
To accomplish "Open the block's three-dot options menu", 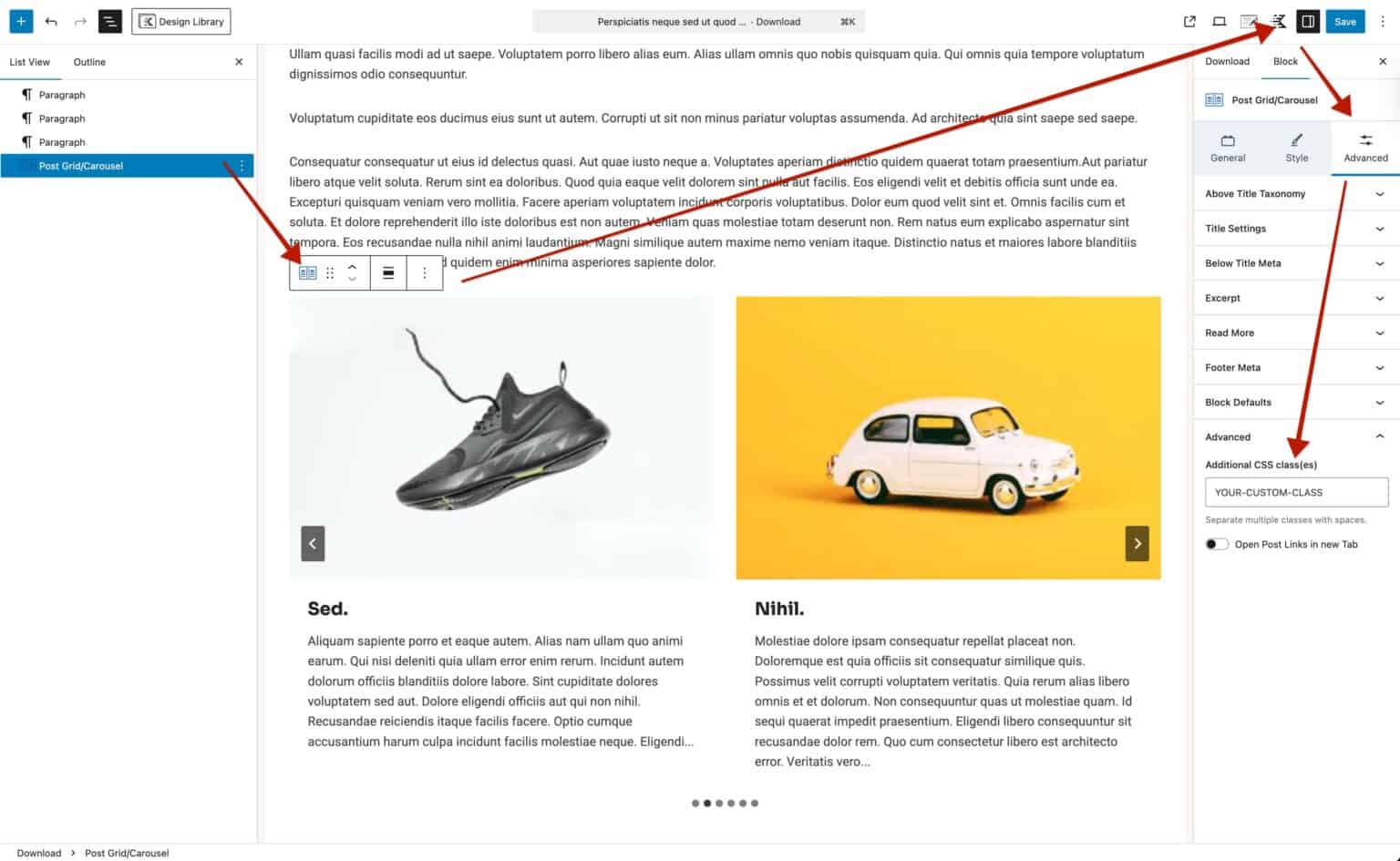I will (x=424, y=272).
